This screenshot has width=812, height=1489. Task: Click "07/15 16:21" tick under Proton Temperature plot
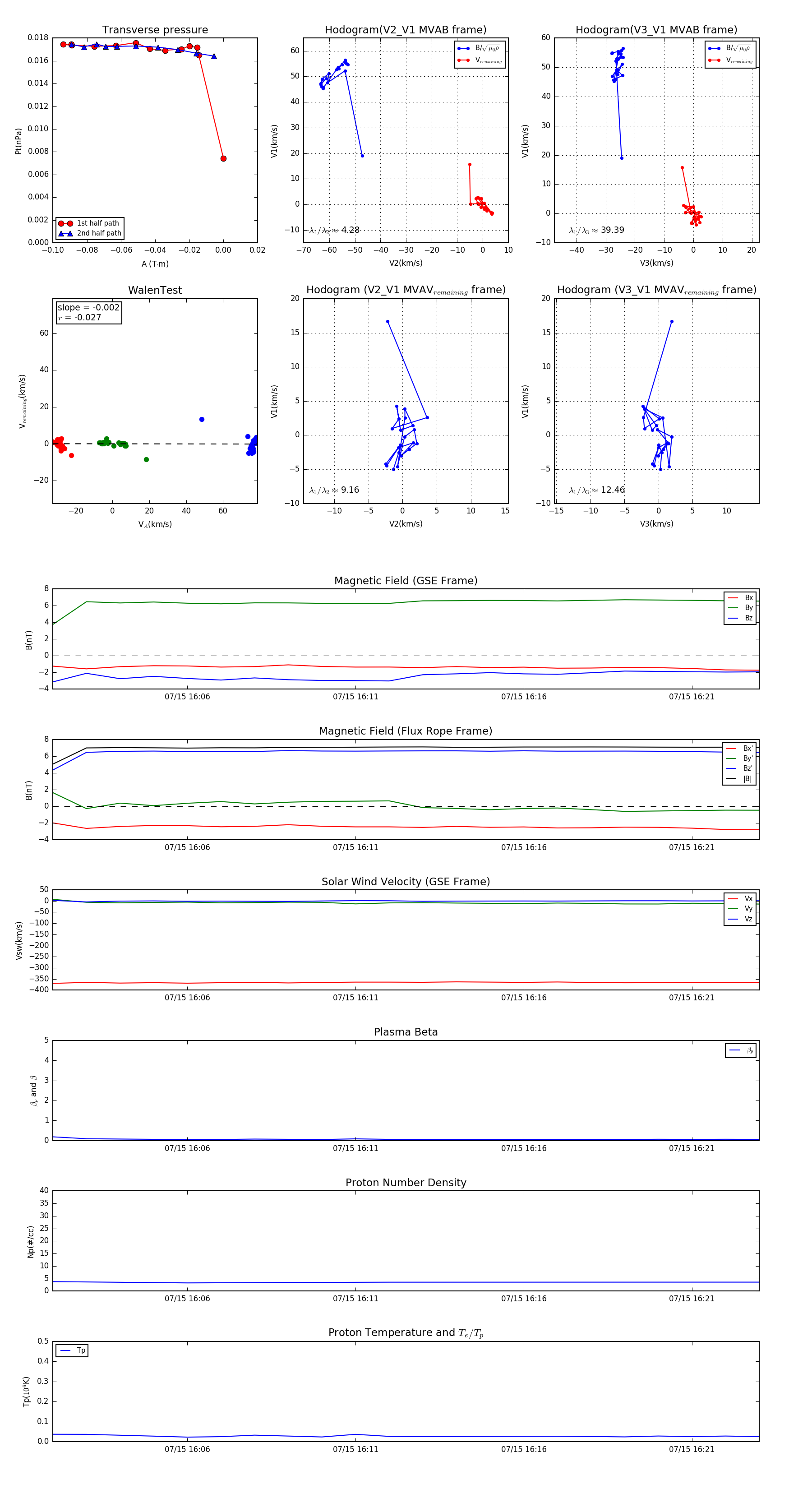click(x=691, y=1449)
